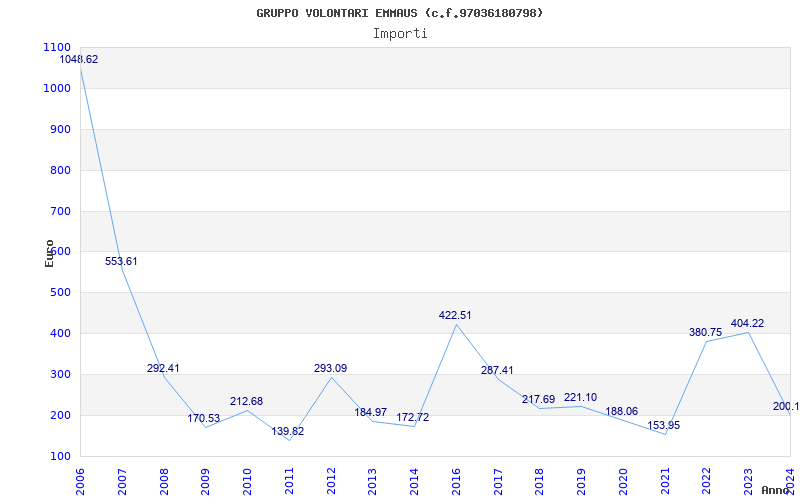
Task: Click the 287.41 value label
Action: coord(497,370)
